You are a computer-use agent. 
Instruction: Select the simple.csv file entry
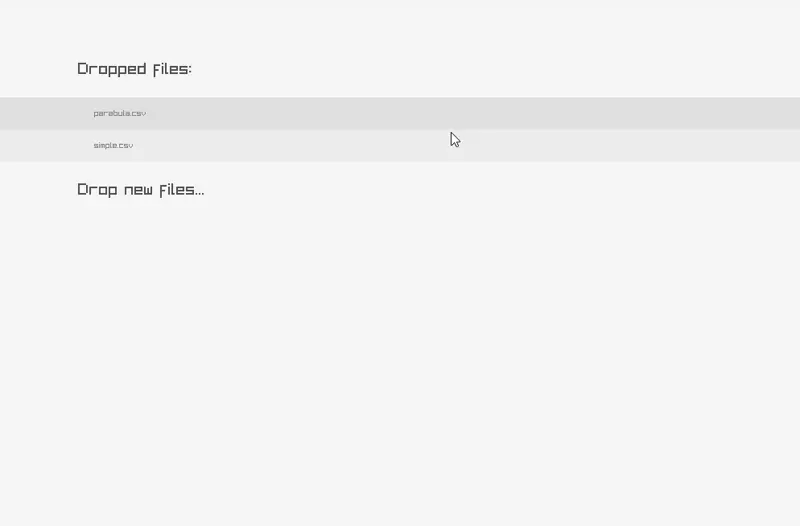113,145
